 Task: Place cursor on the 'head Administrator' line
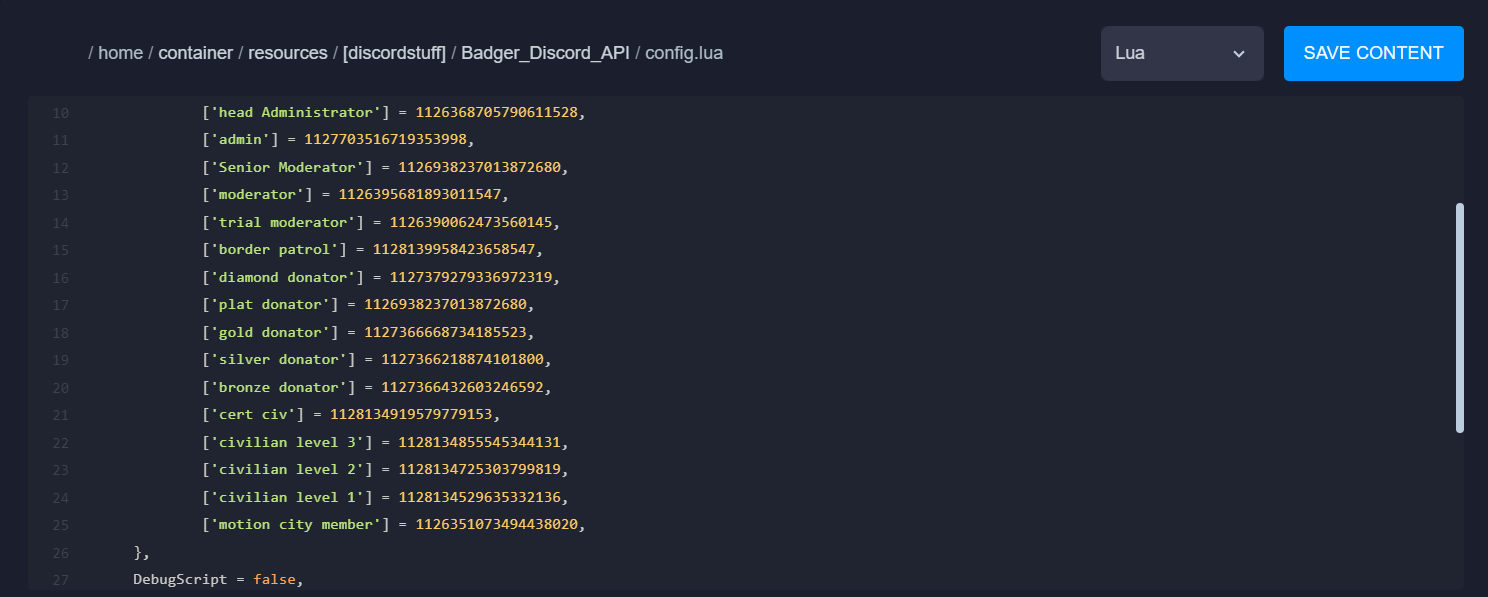pos(392,112)
